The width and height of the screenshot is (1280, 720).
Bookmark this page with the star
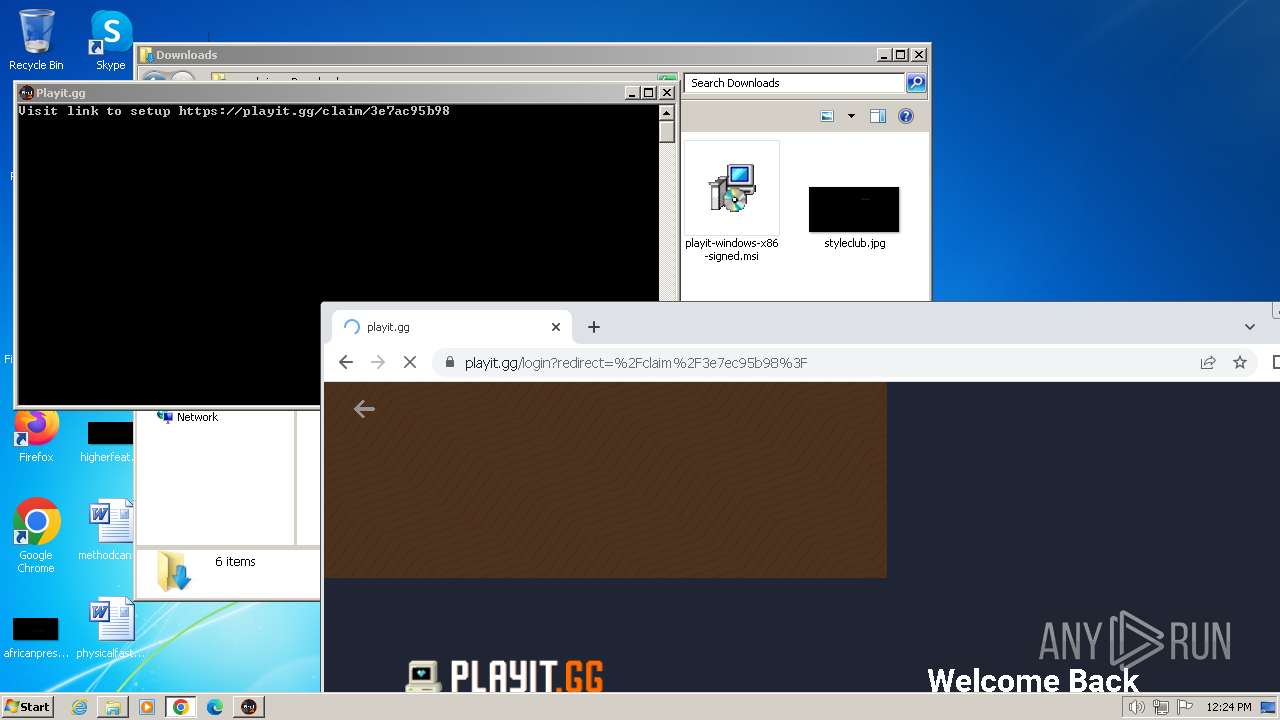tap(1240, 362)
